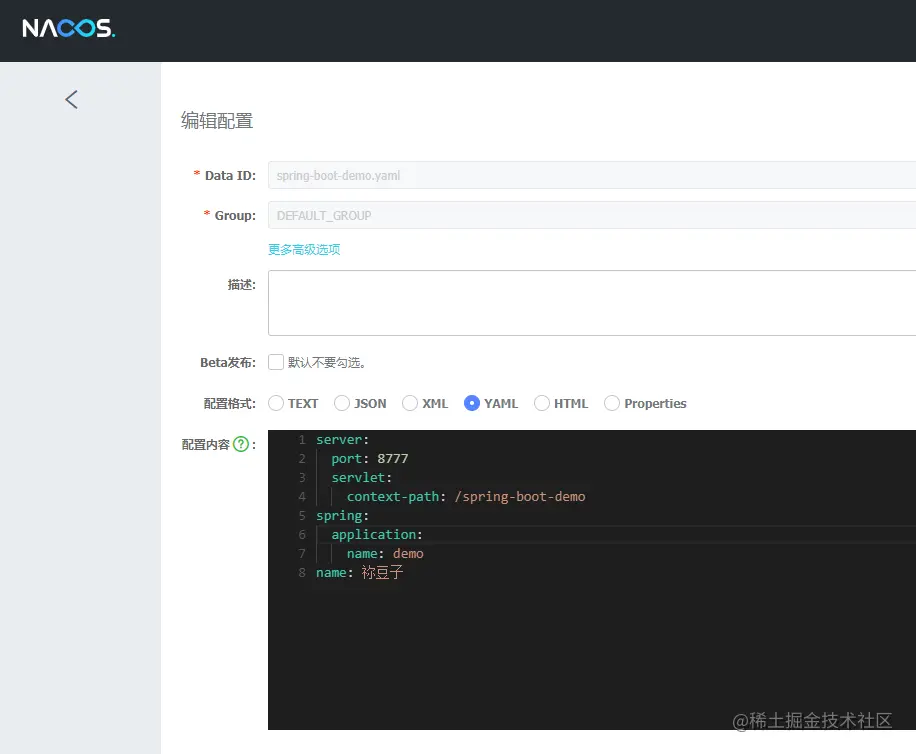
Task: Click 'context-path: /spring-boot-demo' line
Action: click(466, 497)
